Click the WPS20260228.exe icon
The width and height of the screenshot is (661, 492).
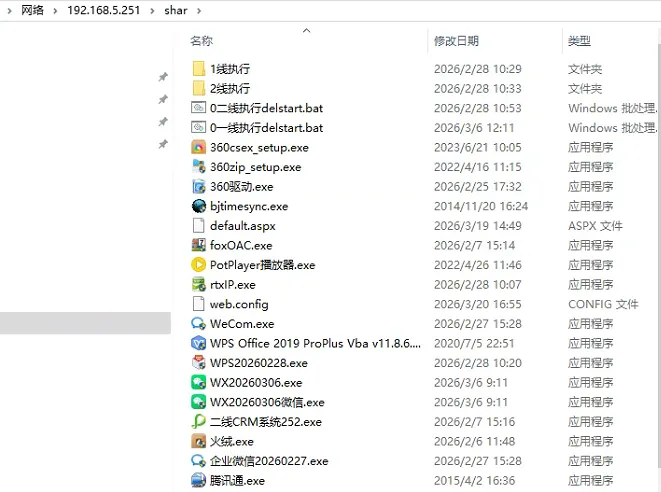click(199, 363)
